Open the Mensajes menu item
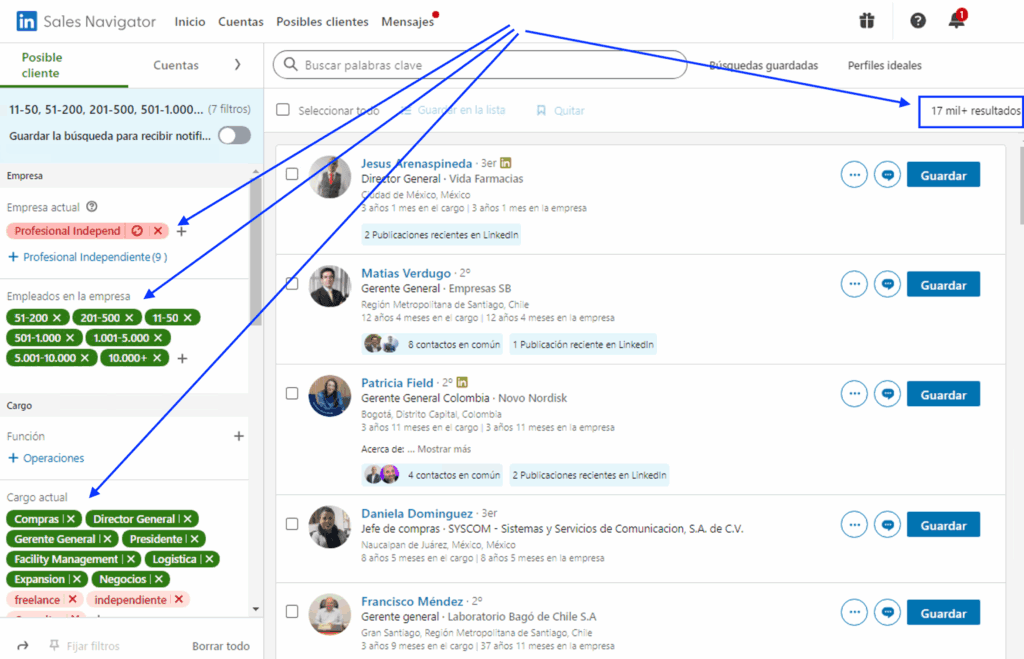 [408, 22]
